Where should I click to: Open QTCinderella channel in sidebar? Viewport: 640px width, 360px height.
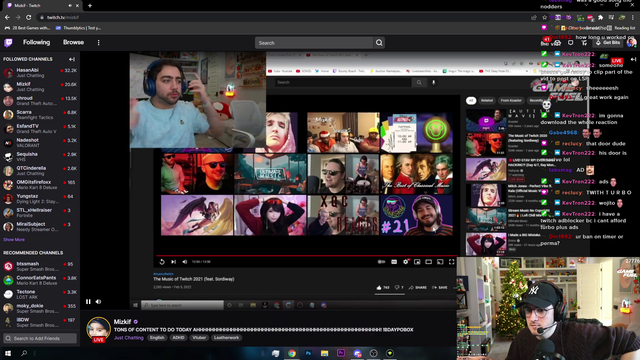(40, 171)
